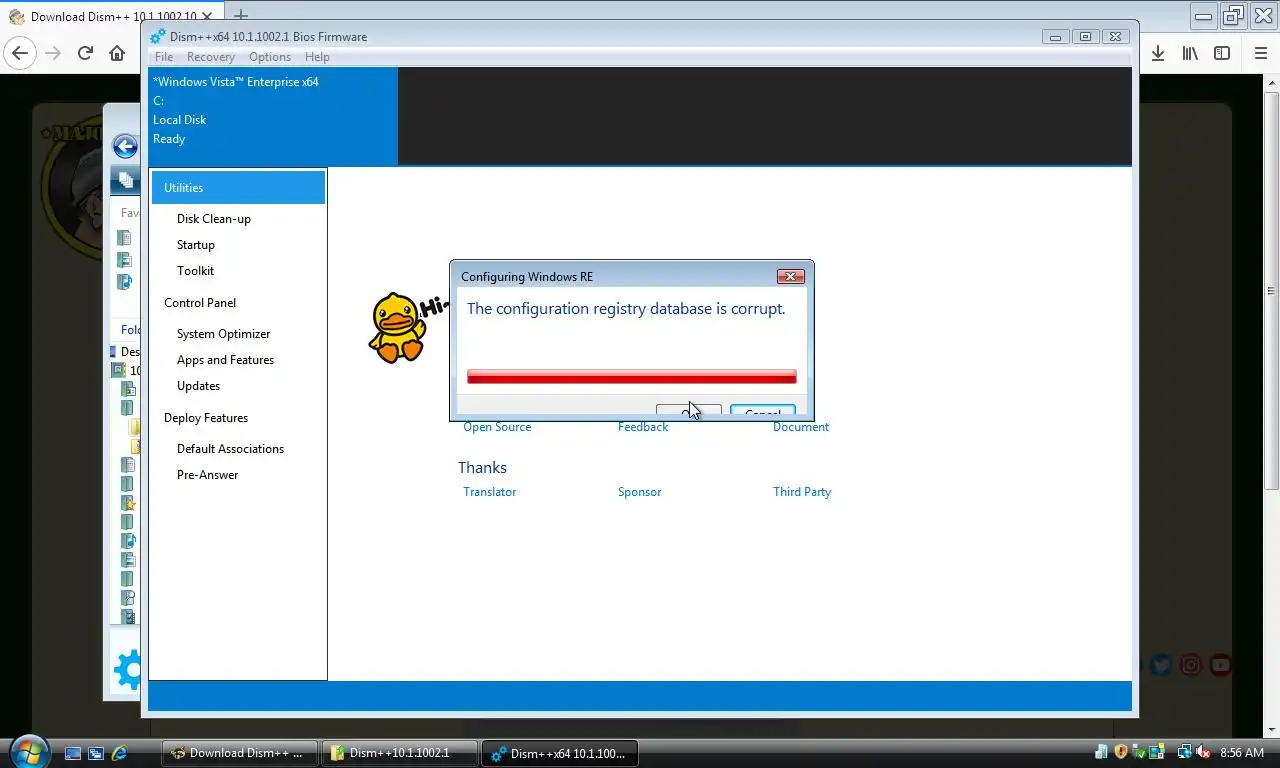Select Deploy Features section header
This screenshot has height=768, width=1280.
[206, 418]
